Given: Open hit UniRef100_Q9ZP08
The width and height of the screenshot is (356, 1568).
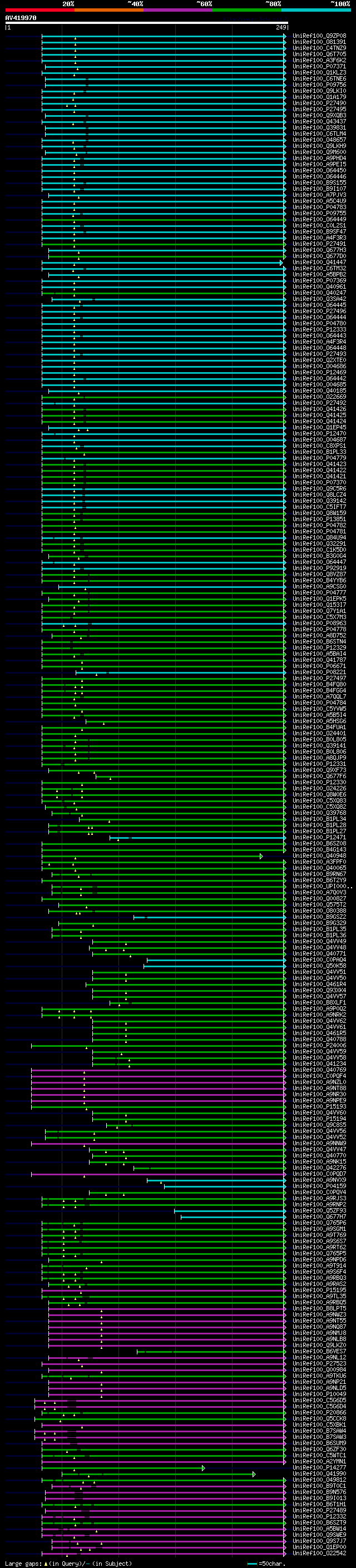Looking at the screenshot, I should pyautogui.click(x=319, y=36).
